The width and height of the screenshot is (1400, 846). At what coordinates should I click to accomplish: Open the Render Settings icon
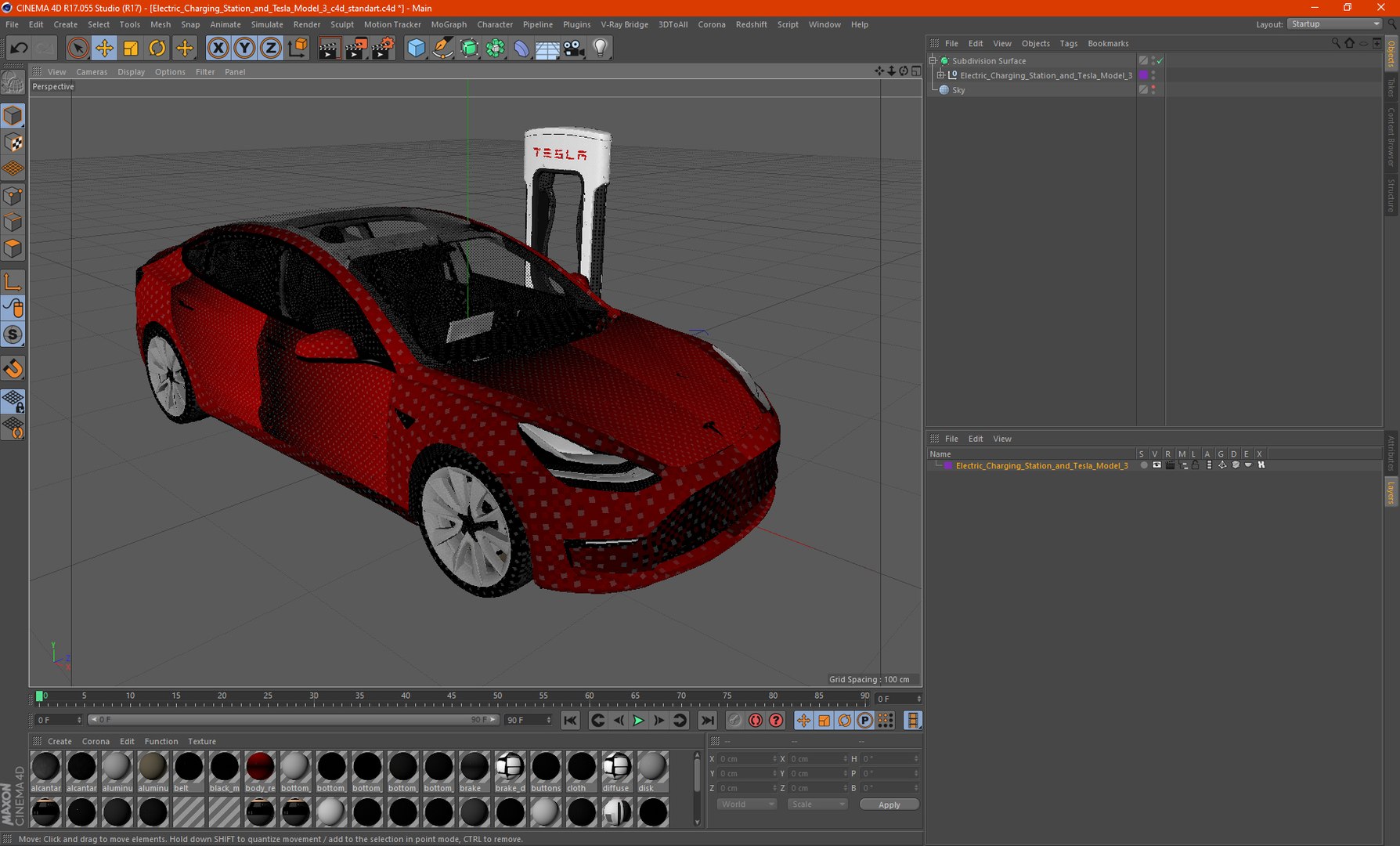(x=382, y=49)
